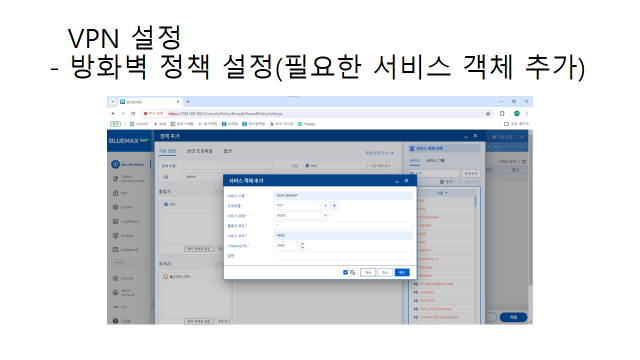
Task: Click the admin account sidebar icon
Action: [x=116, y=292]
